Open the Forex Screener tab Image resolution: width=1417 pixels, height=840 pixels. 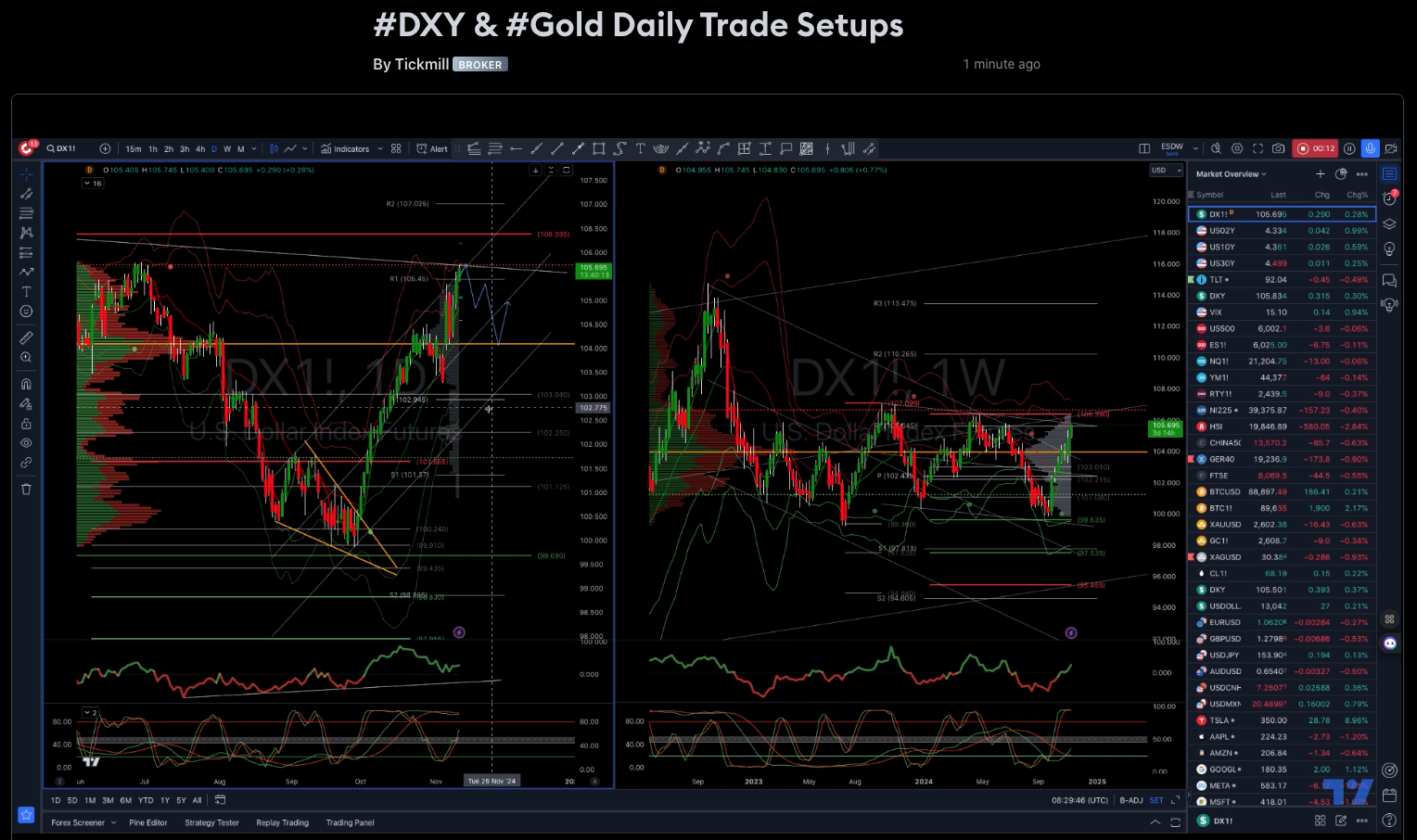78,822
